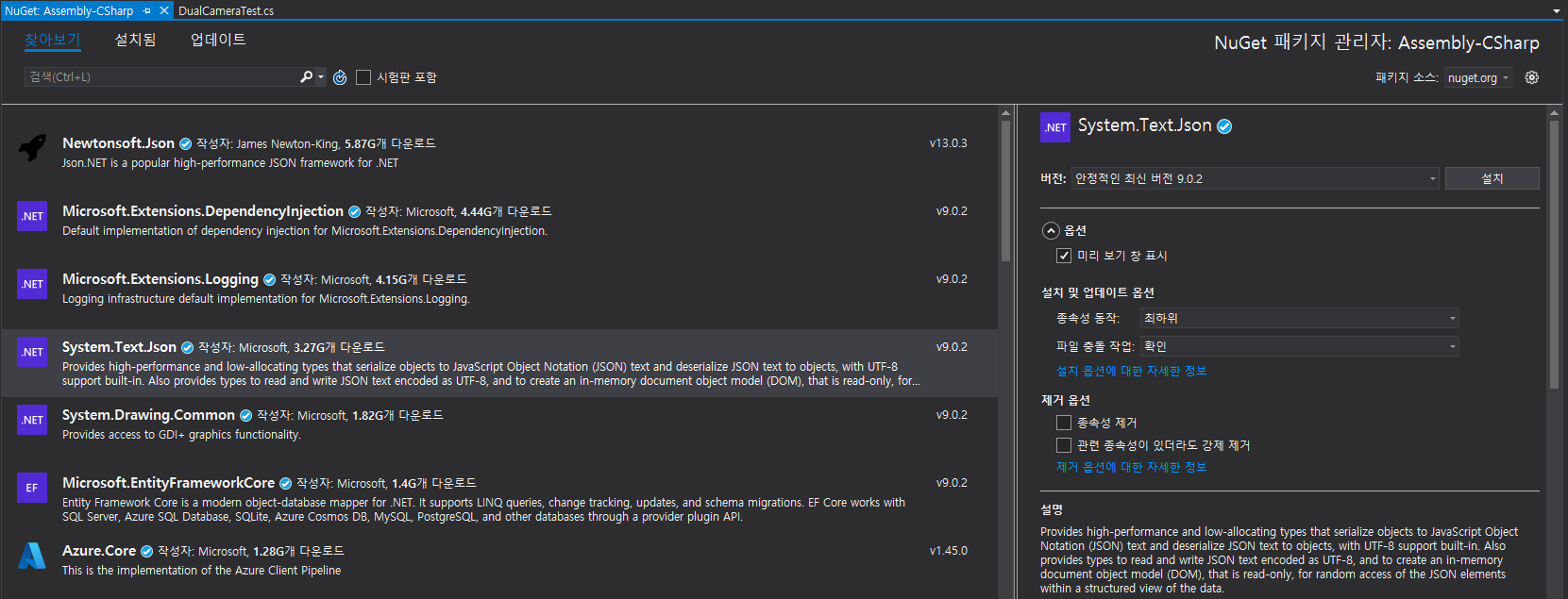Image resolution: width=1568 pixels, height=599 pixels.
Task: Click the System.Text.Json title in details pane
Action: point(1144,125)
